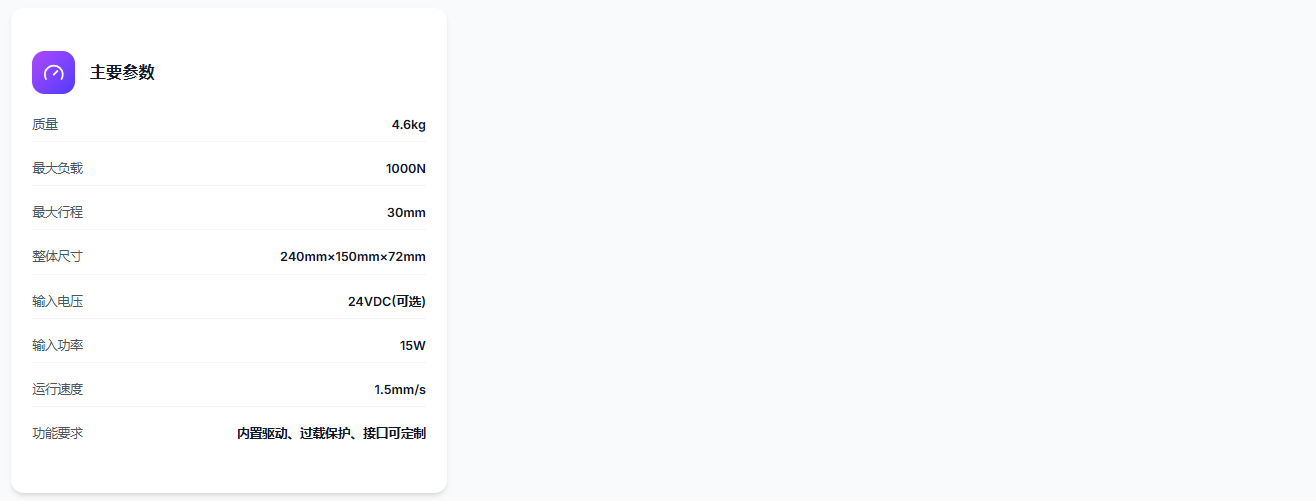Select the 功能要求 parameter label
The height and width of the screenshot is (501, 1316).
click(57, 433)
